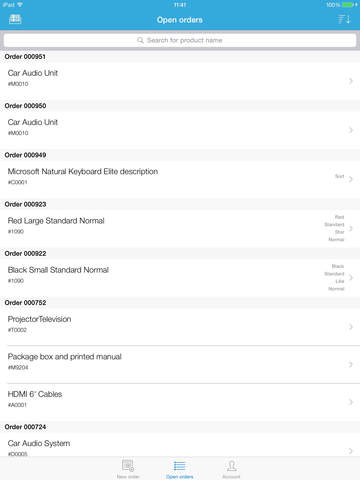Open chevron for Microsoft Natural Keyboard Elite
360x480 pixels.
pos(351,179)
